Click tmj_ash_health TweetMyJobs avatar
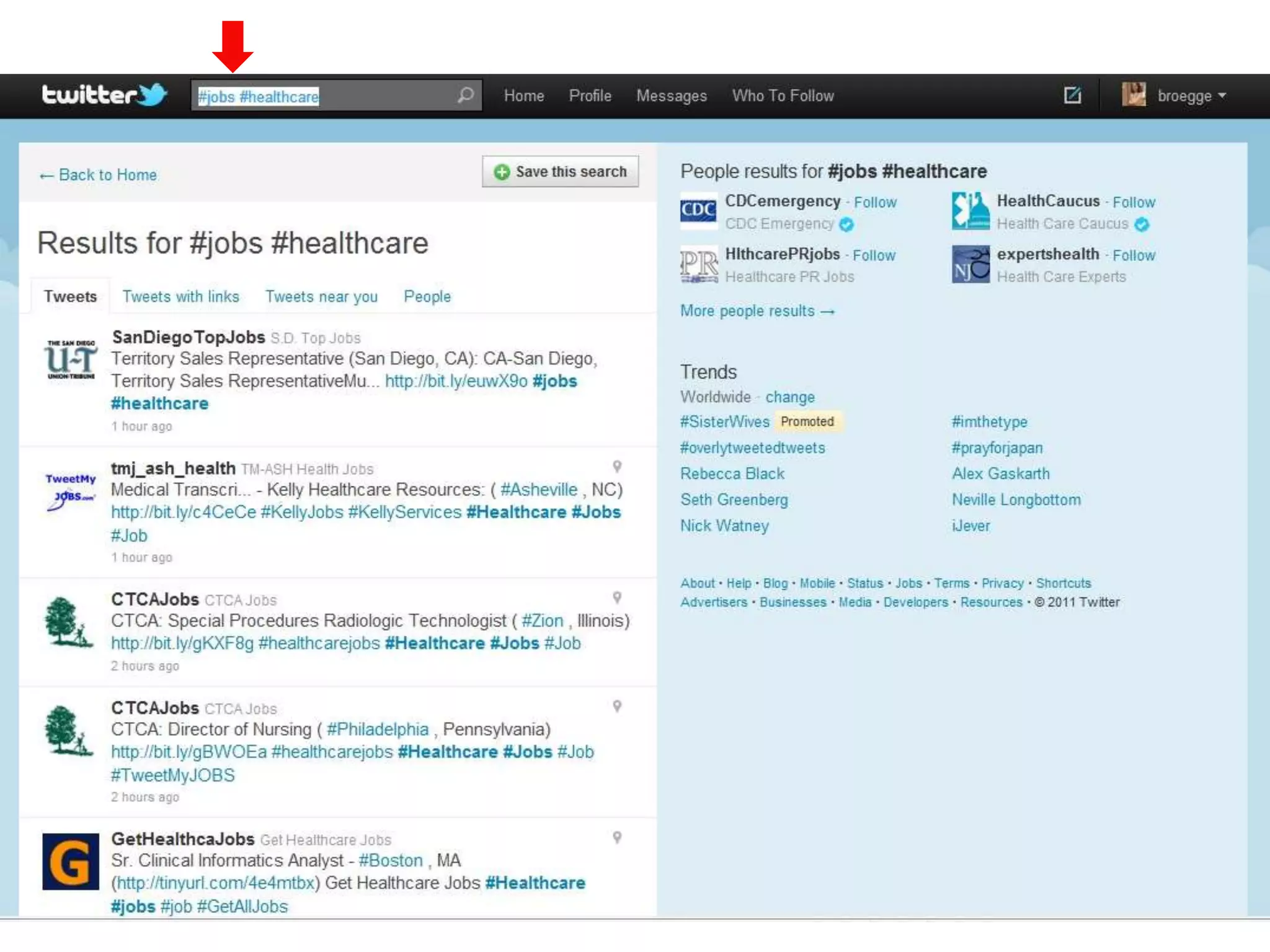This screenshot has width=1270, height=952. click(x=71, y=491)
